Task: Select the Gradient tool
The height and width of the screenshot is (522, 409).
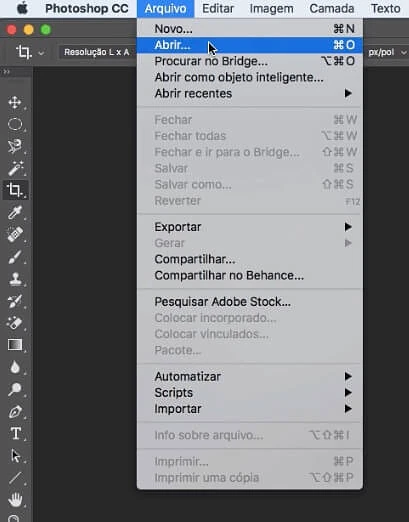Action: (15, 345)
